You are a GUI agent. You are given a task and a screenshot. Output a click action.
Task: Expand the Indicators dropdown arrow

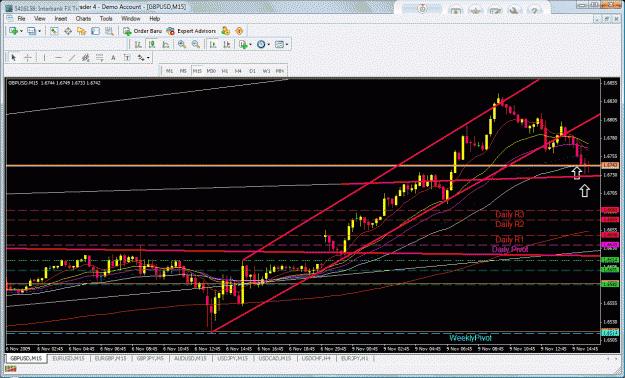point(250,45)
